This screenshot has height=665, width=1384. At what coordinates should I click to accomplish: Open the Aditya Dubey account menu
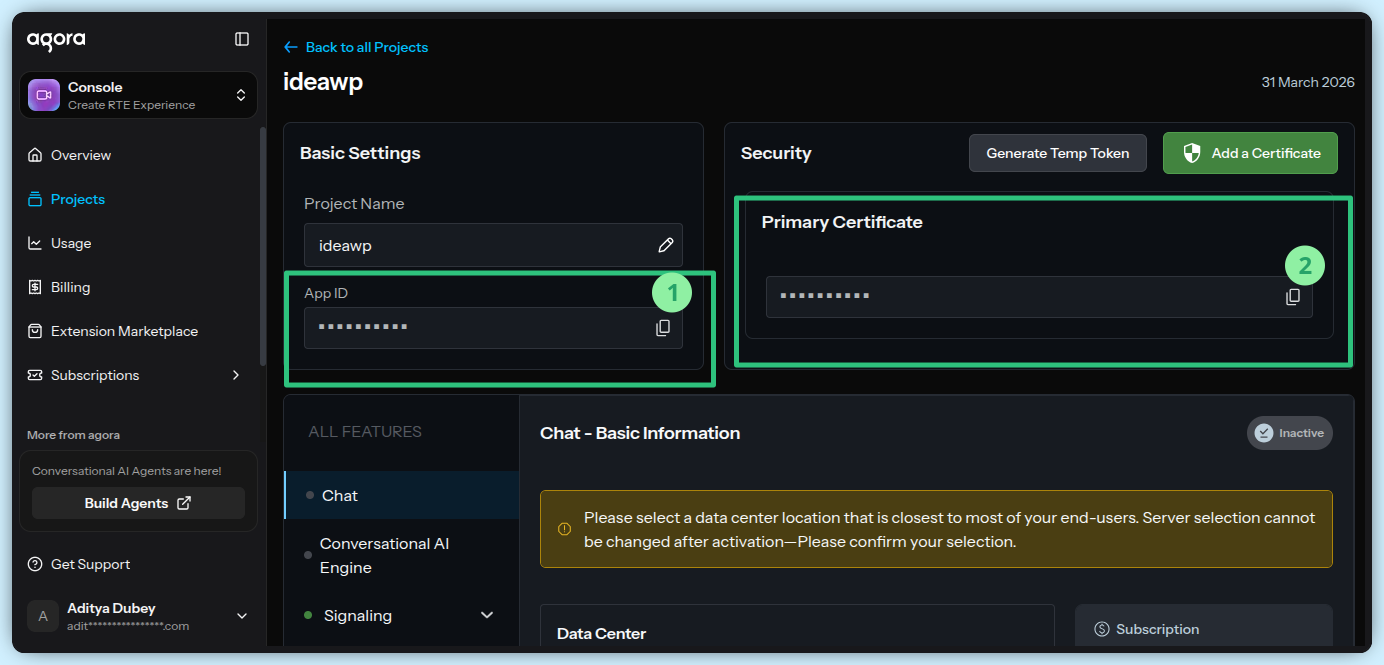(x=241, y=616)
